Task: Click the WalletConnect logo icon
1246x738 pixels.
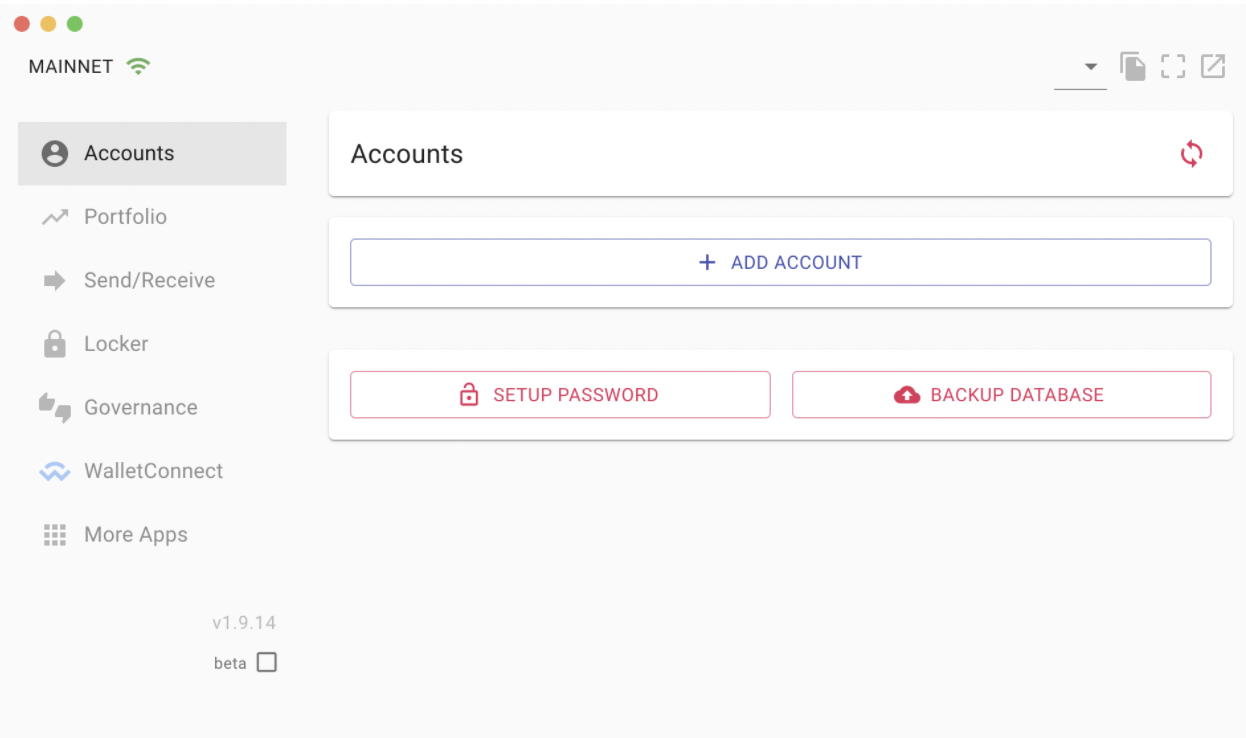Action: [54, 471]
